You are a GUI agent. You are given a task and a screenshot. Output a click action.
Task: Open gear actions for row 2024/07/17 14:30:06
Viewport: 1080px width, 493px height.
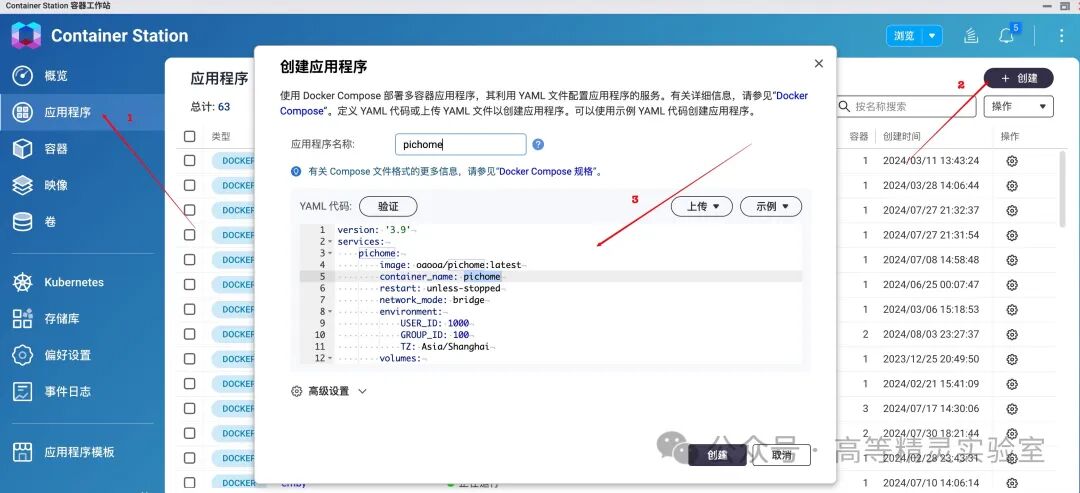point(1012,408)
